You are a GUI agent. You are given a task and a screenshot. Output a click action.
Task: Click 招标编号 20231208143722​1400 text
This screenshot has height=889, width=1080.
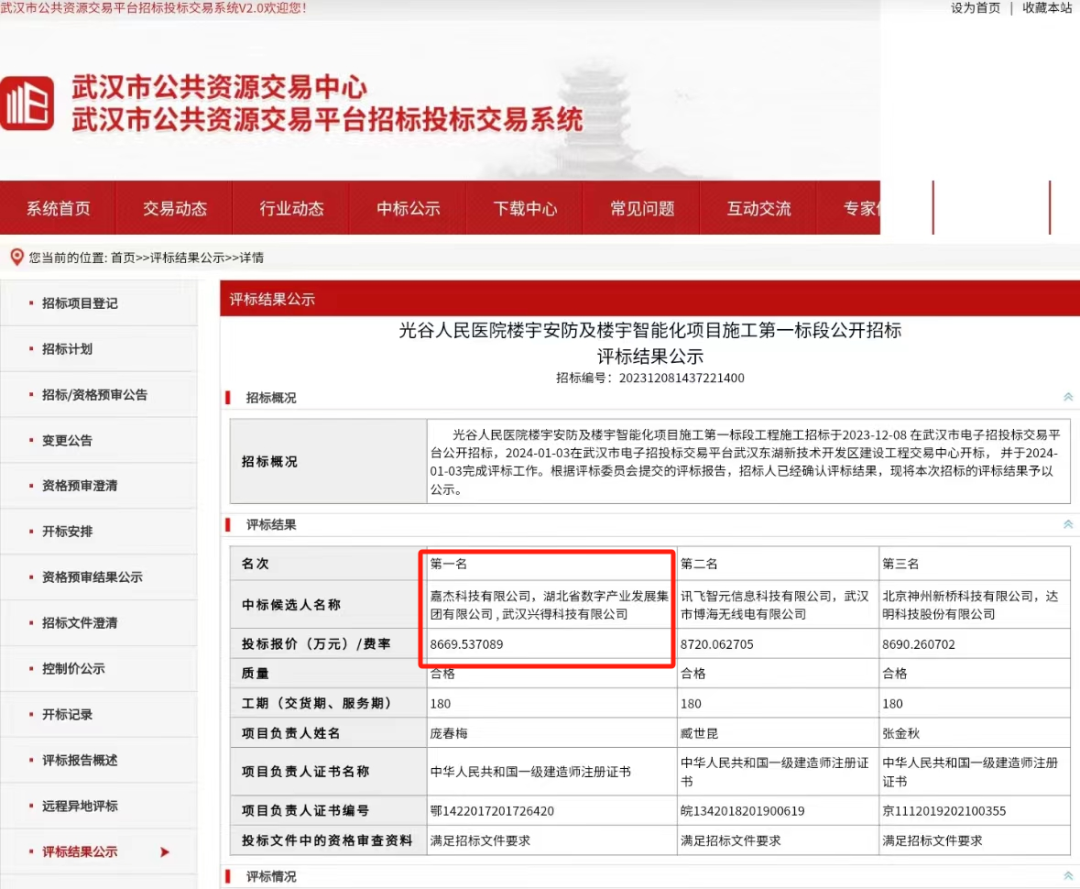(650, 378)
